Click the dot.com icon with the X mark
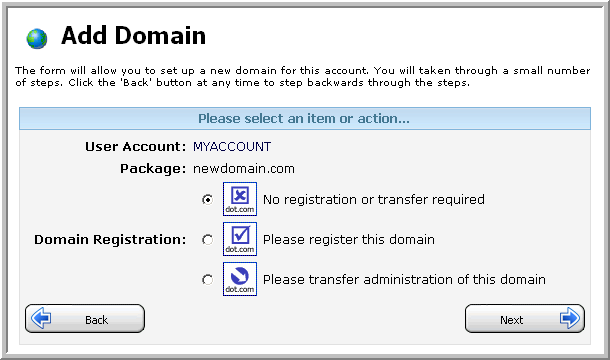Image resolution: width=610 pixels, height=360 pixels. click(240, 199)
